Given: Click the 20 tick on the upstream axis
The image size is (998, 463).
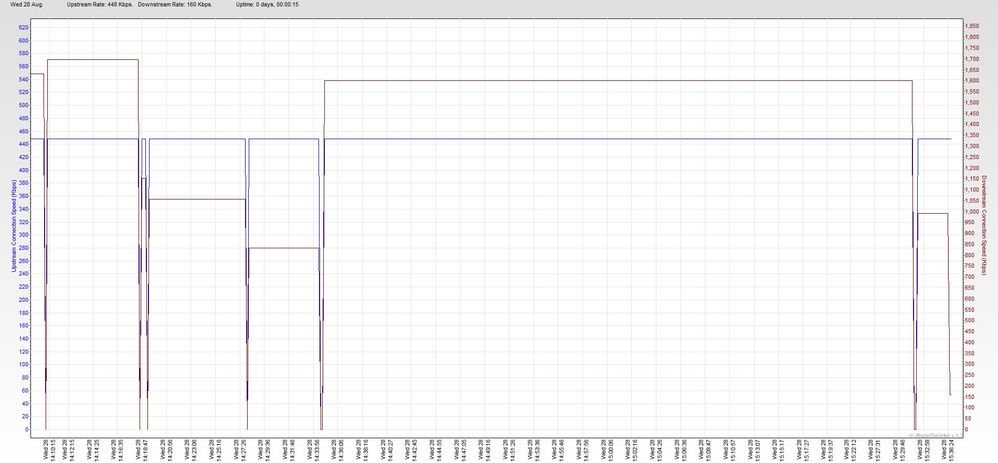Looking at the screenshot, I should pos(25,416).
